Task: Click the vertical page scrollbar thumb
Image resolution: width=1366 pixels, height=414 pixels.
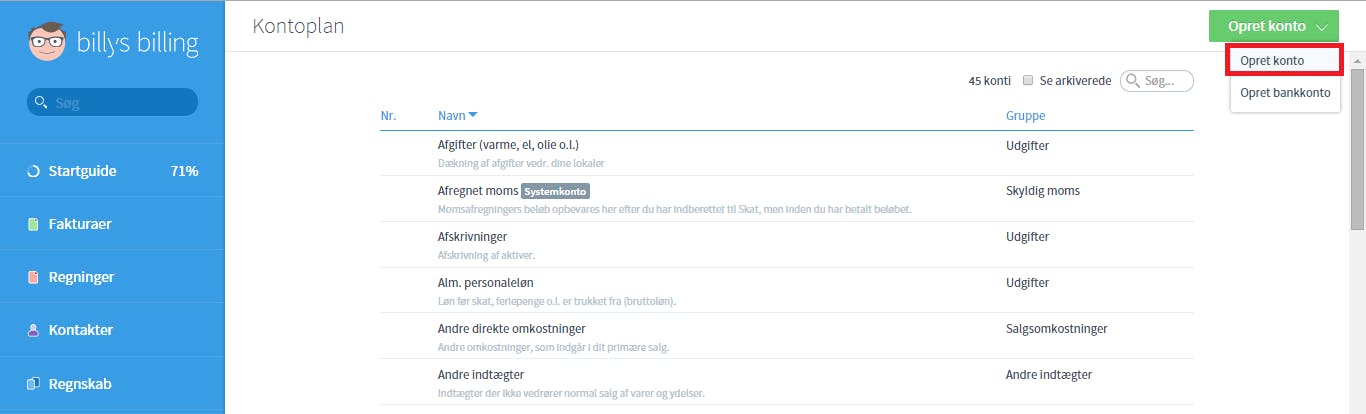Action: coord(1358,149)
